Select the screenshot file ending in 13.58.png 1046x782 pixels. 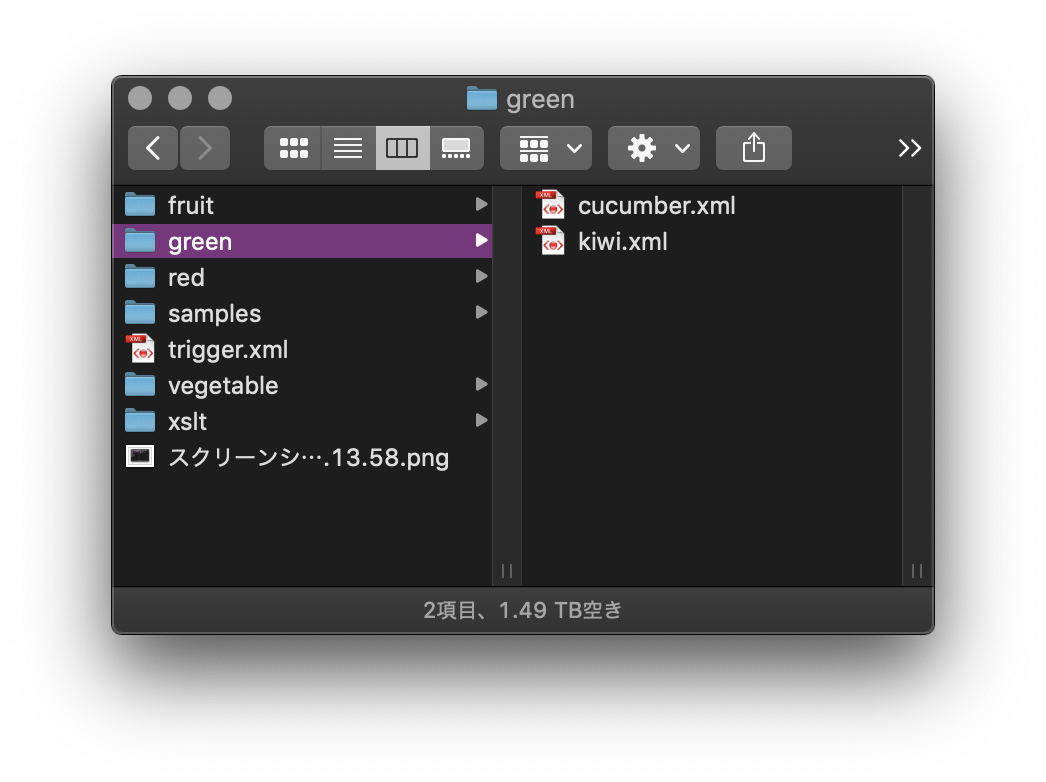(303, 457)
